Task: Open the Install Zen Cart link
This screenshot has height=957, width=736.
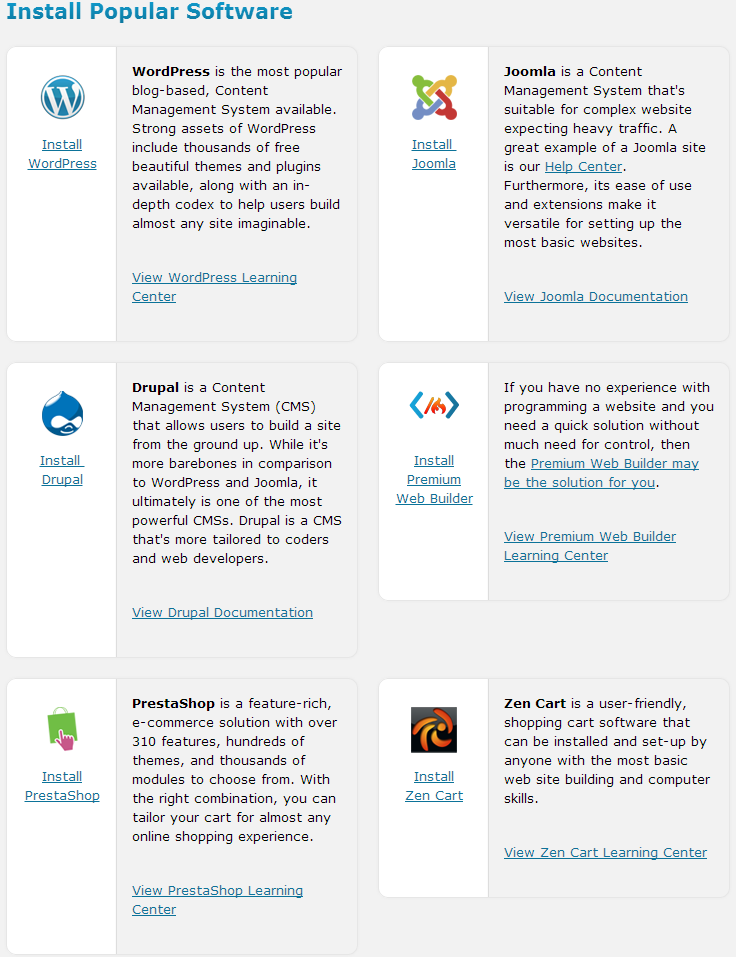Action: tap(434, 786)
